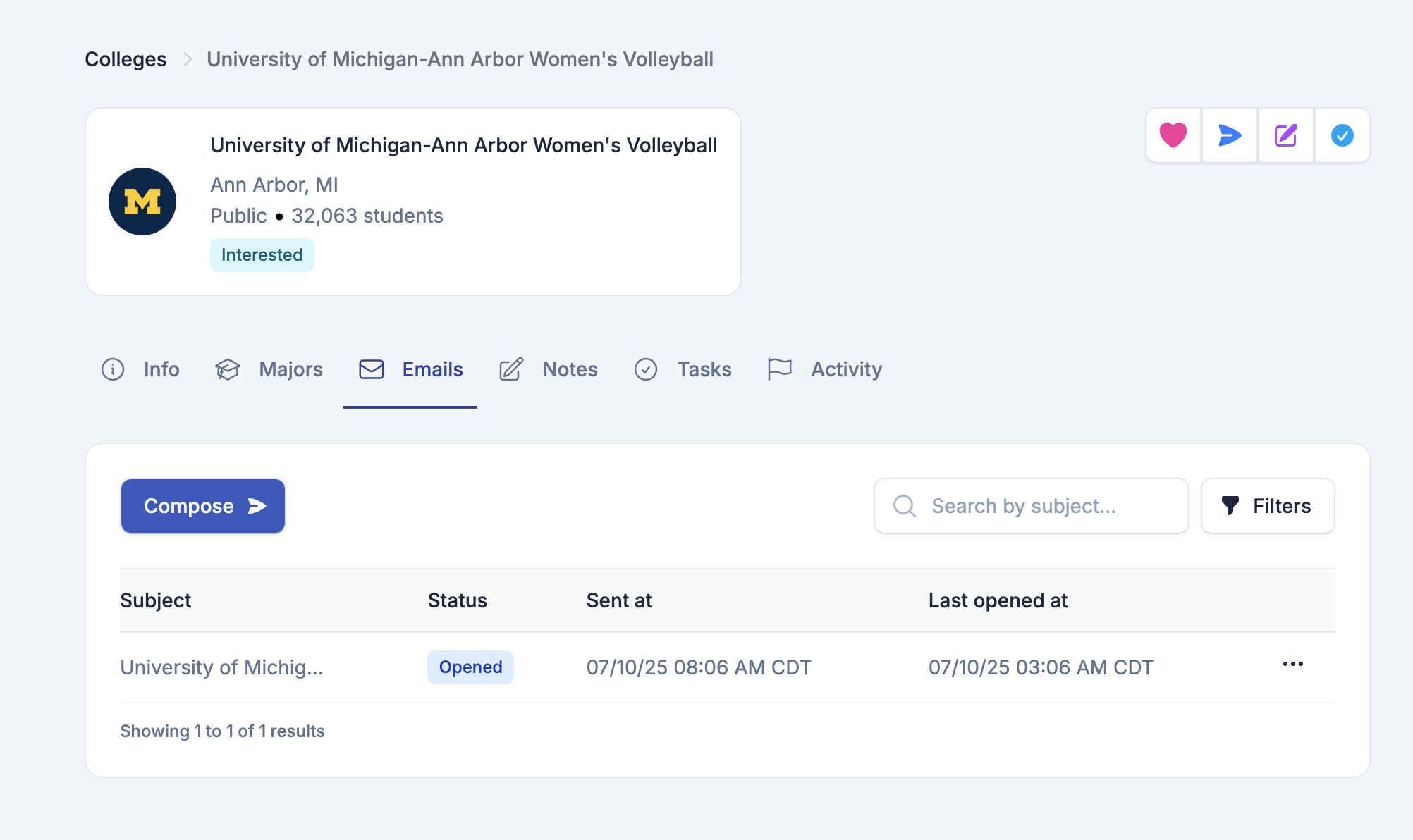
Task: Click the breadcrumb chevron separator
Action: point(188,60)
